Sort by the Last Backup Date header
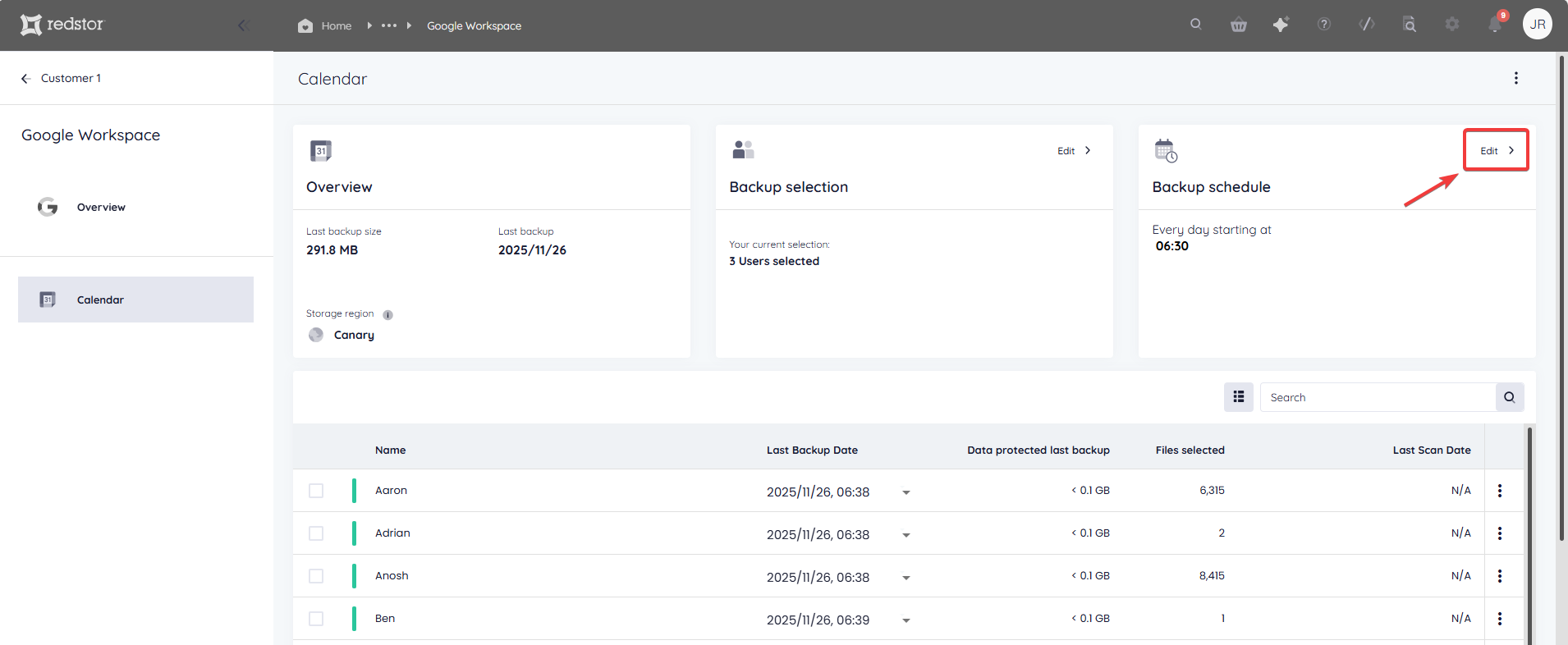 812,450
